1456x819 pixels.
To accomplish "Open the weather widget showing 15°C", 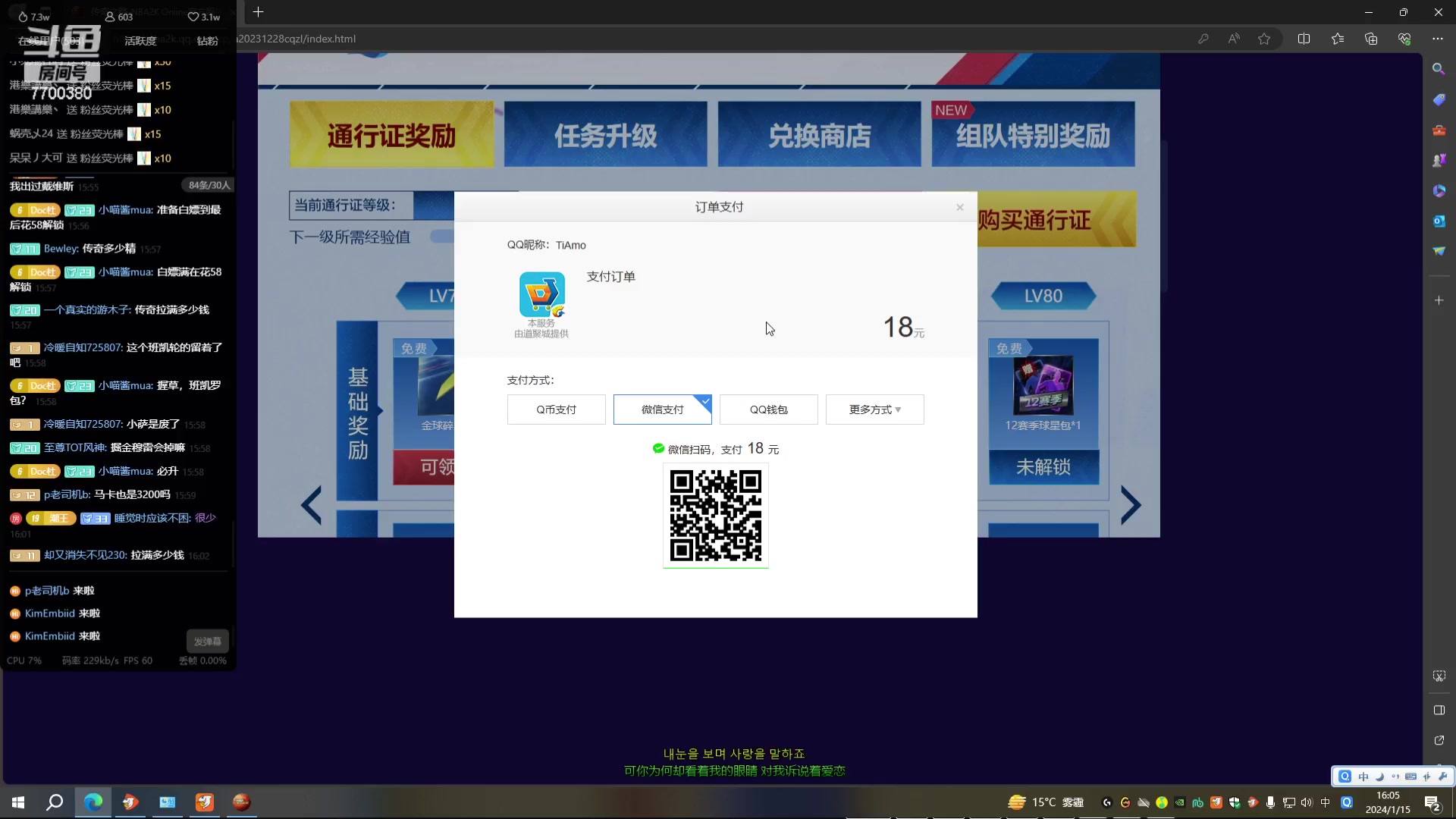I will coord(1045,802).
